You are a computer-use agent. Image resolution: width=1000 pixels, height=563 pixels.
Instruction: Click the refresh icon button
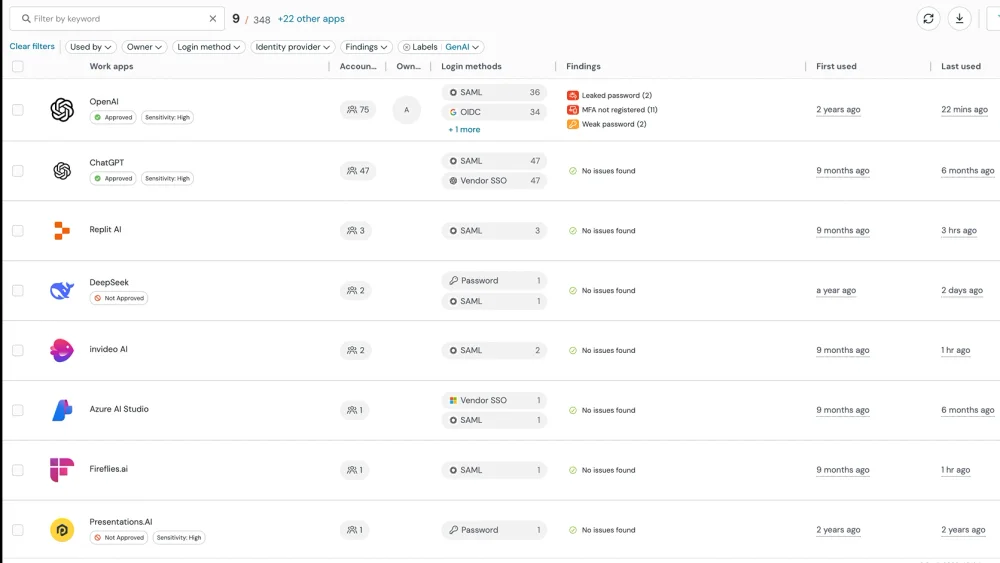[929, 19]
